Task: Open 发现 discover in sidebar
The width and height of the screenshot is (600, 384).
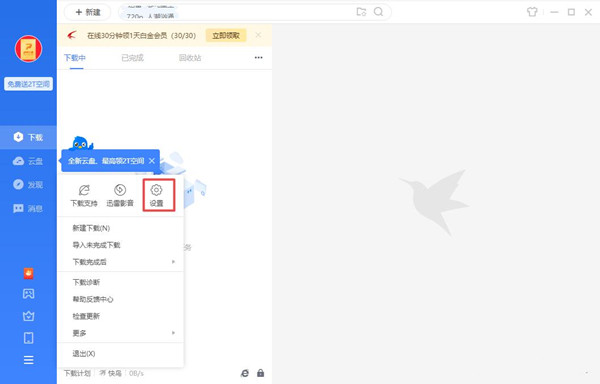Action: [x=28, y=185]
